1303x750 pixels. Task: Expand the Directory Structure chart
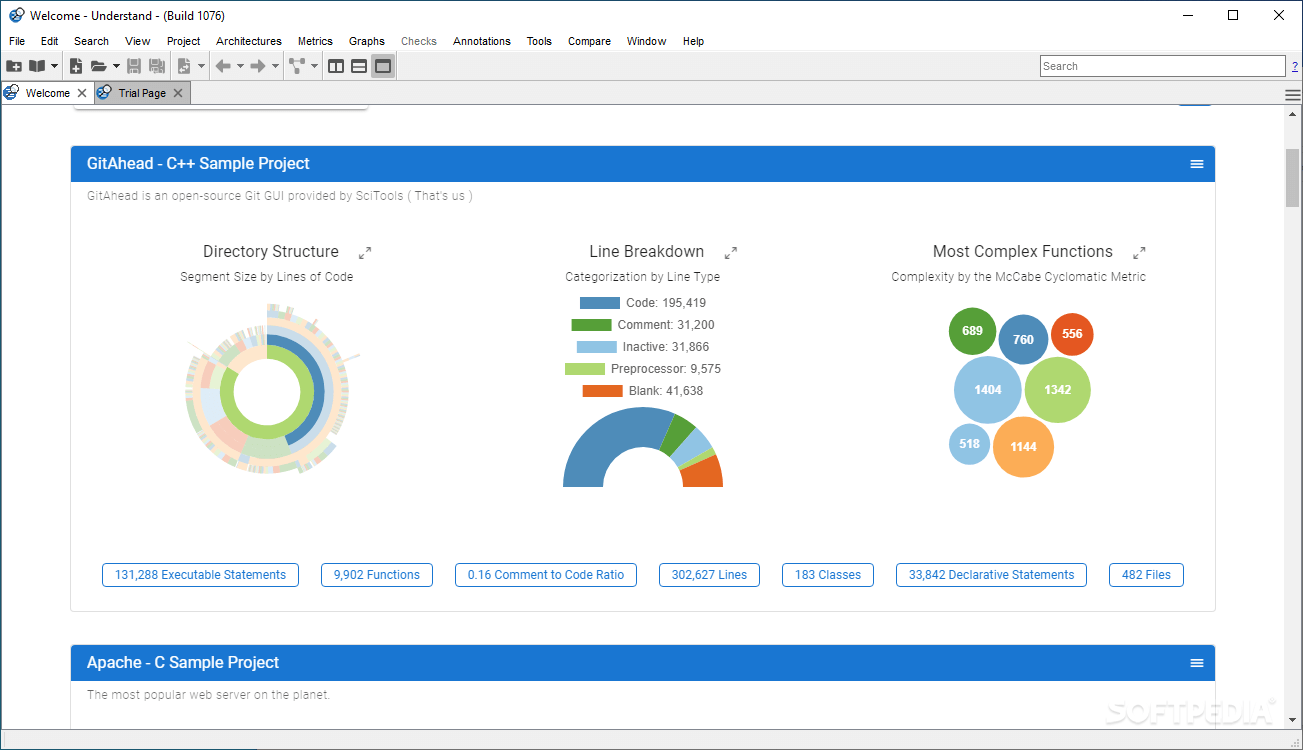(x=365, y=253)
